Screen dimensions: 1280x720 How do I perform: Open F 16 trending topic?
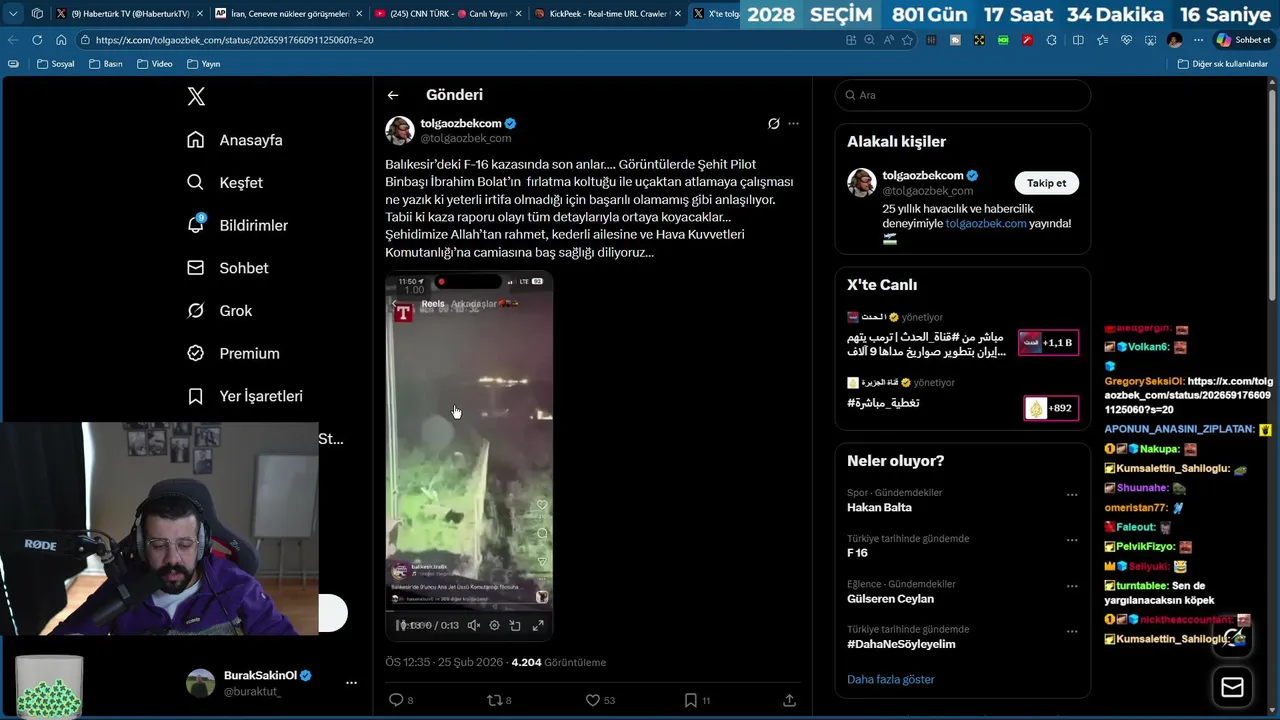857,553
